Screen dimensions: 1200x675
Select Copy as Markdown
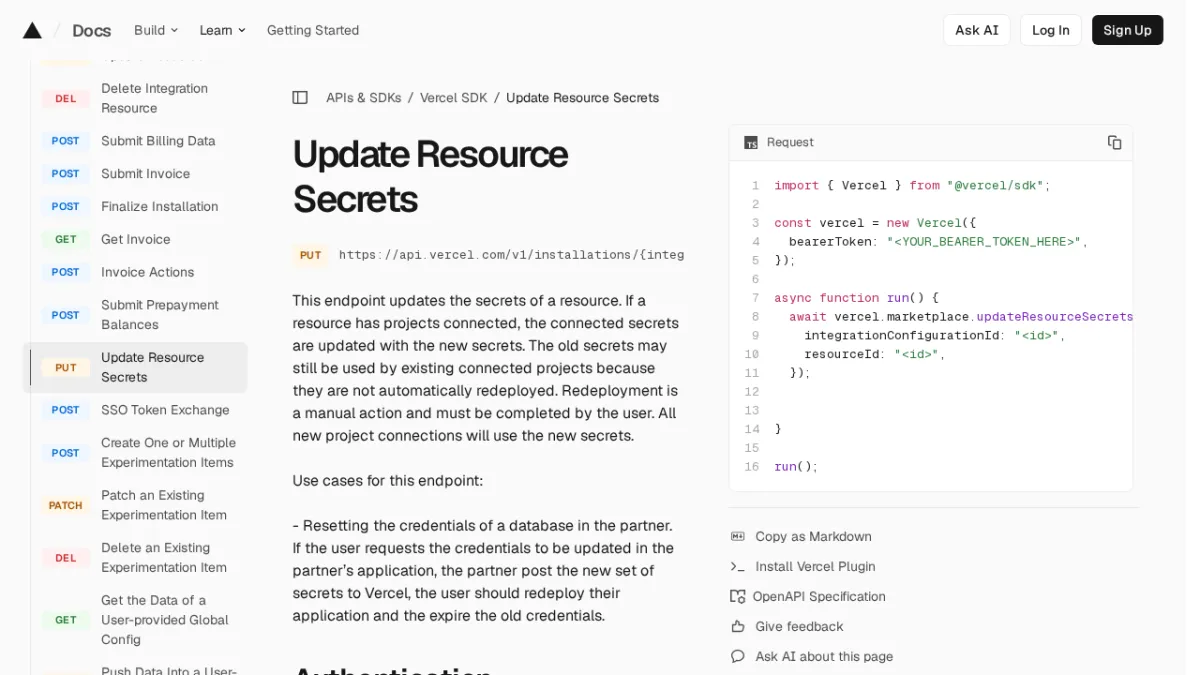[813, 537]
